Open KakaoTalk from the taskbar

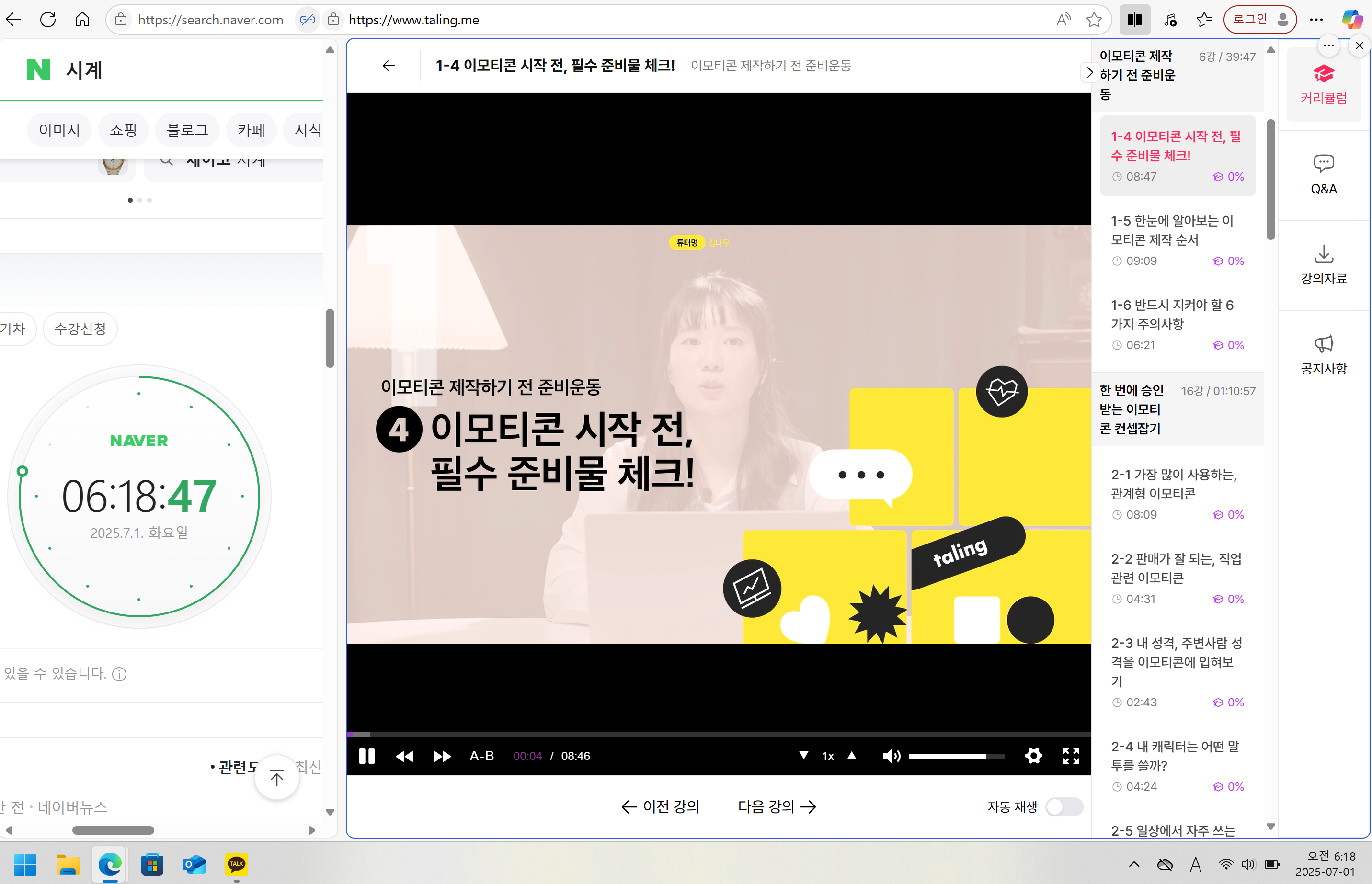[236, 864]
